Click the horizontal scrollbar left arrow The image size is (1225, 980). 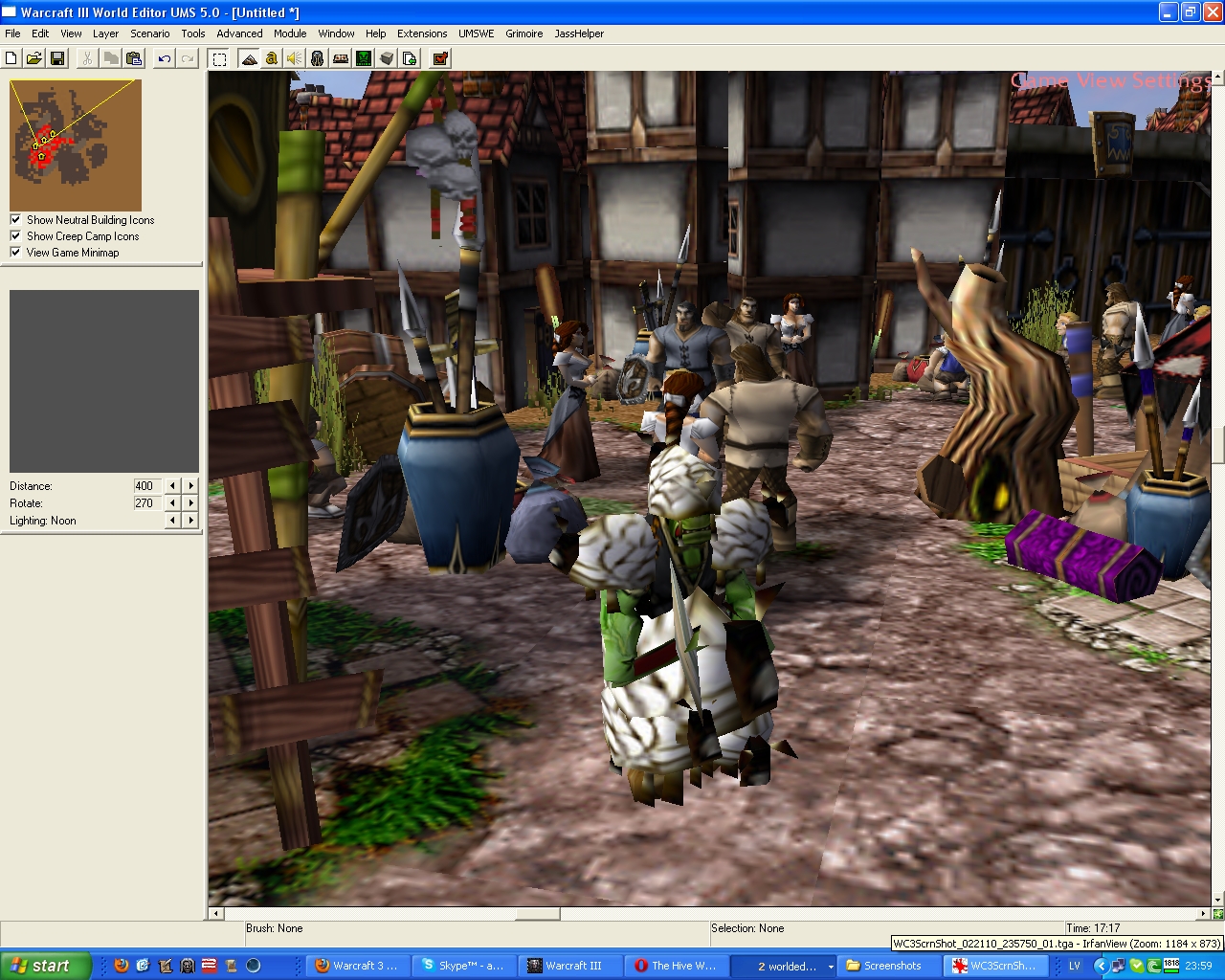pyautogui.click(x=215, y=914)
